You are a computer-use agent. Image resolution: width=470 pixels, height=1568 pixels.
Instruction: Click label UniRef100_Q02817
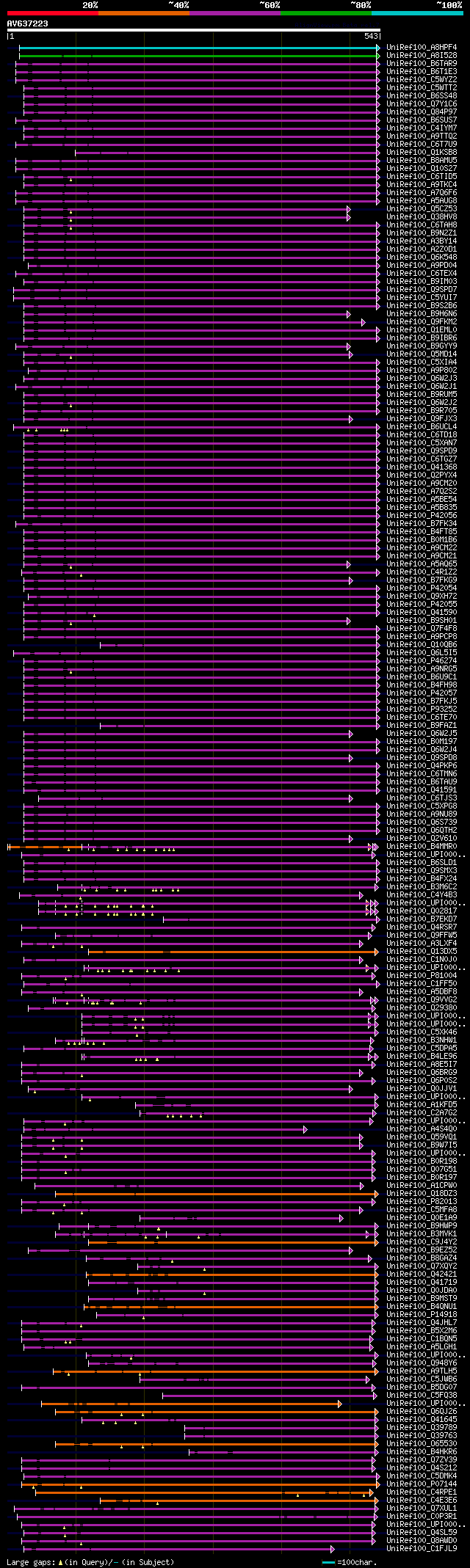[422, 911]
